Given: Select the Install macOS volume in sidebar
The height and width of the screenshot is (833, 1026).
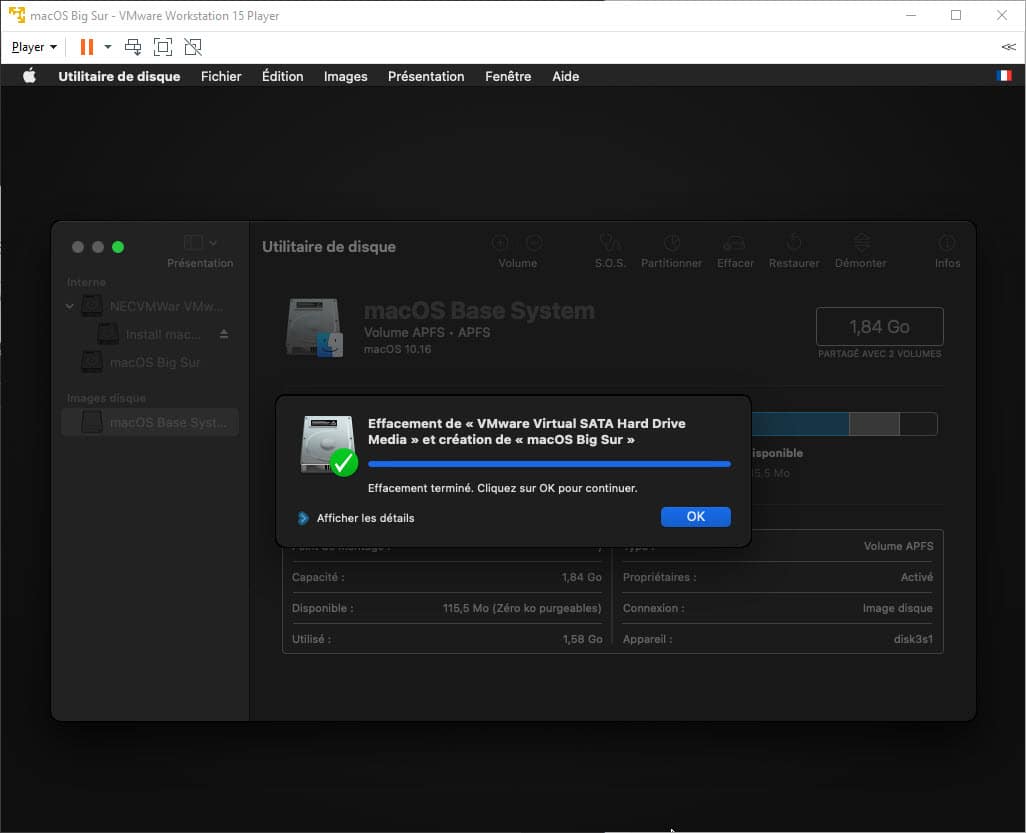Looking at the screenshot, I should [149, 334].
